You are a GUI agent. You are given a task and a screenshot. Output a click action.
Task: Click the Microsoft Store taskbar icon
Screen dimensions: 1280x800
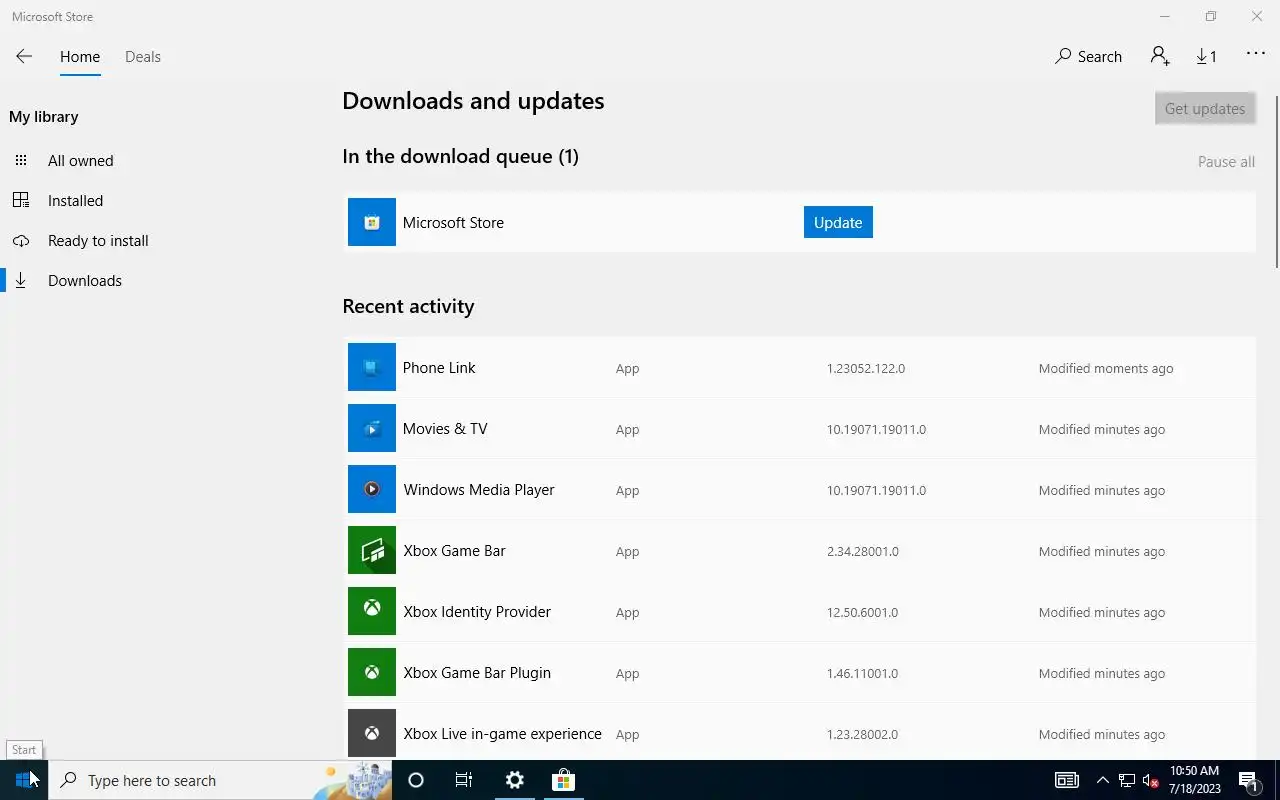pos(563,780)
